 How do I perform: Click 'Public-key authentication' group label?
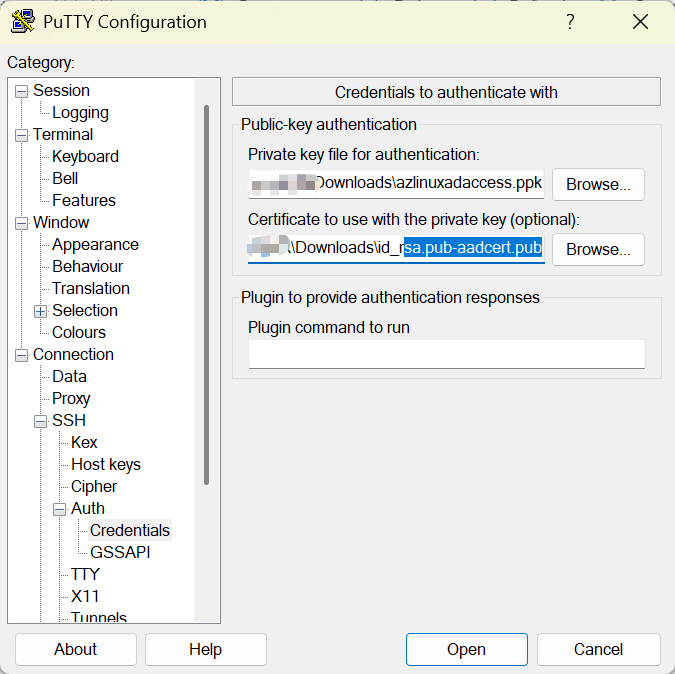329,124
